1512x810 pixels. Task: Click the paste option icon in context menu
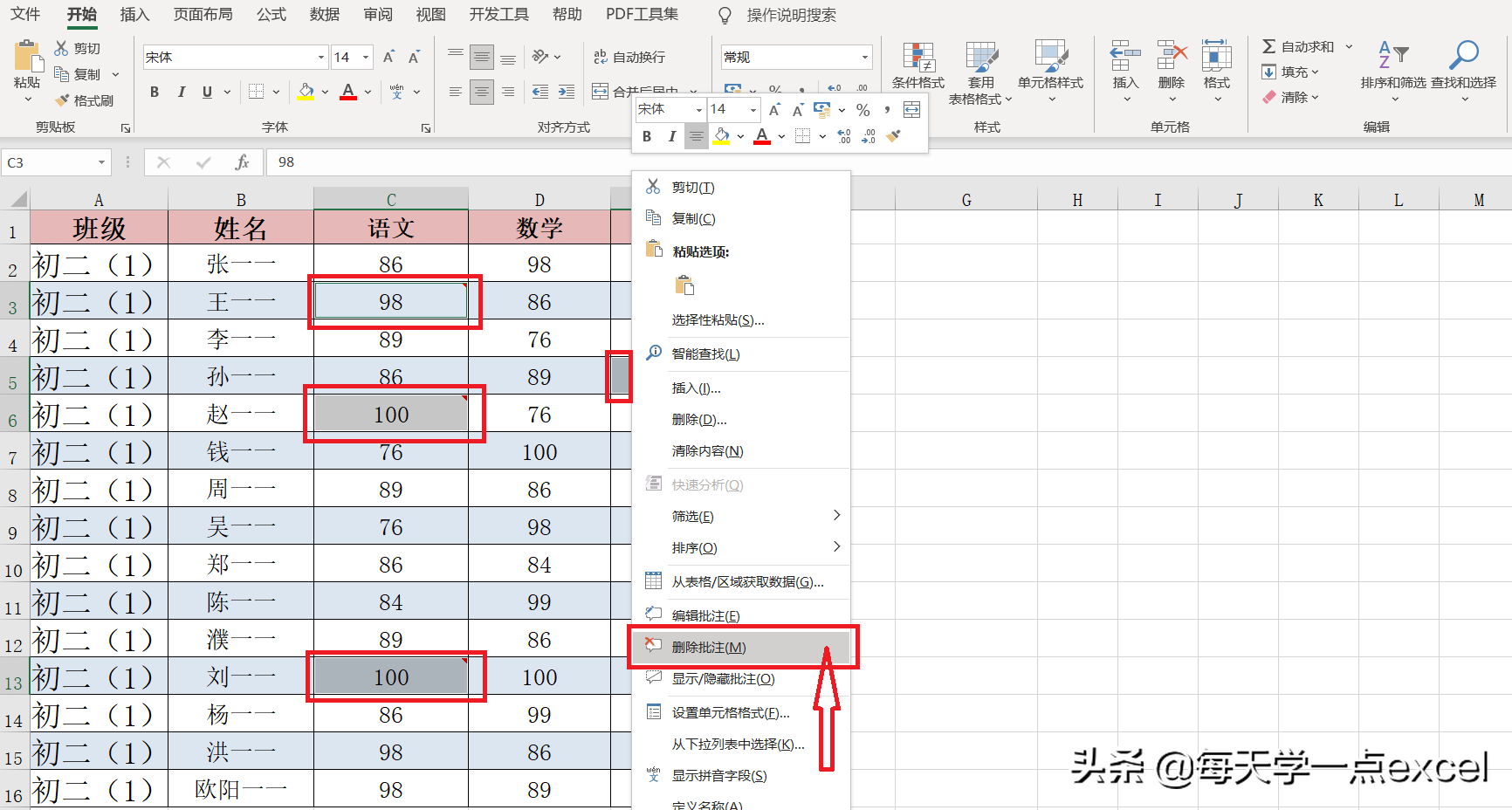(x=685, y=285)
